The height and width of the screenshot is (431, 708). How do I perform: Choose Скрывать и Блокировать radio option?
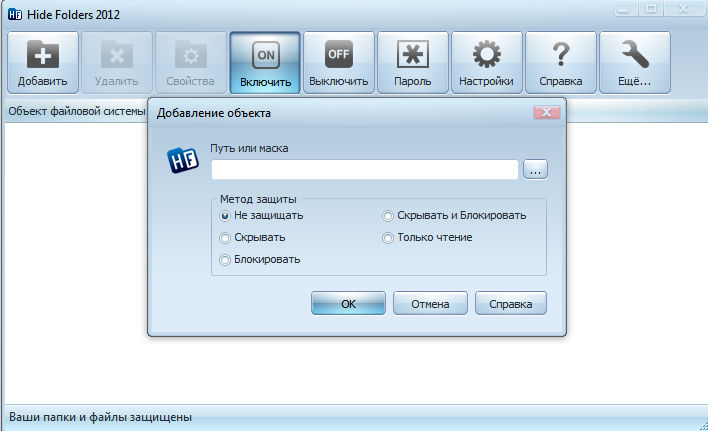pyautogui.click(x=389, y=215)
